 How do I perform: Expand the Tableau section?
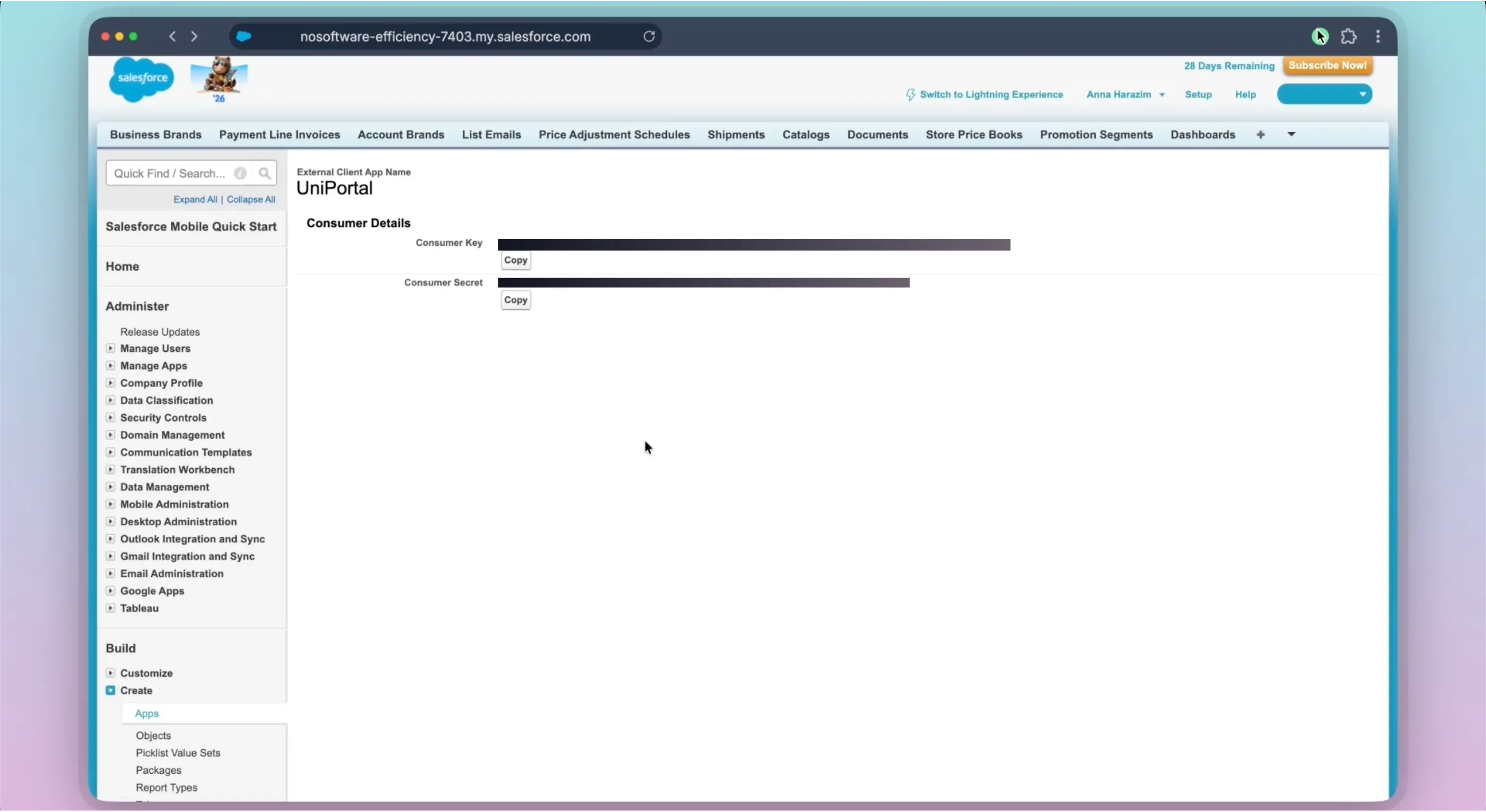[110, 608]
